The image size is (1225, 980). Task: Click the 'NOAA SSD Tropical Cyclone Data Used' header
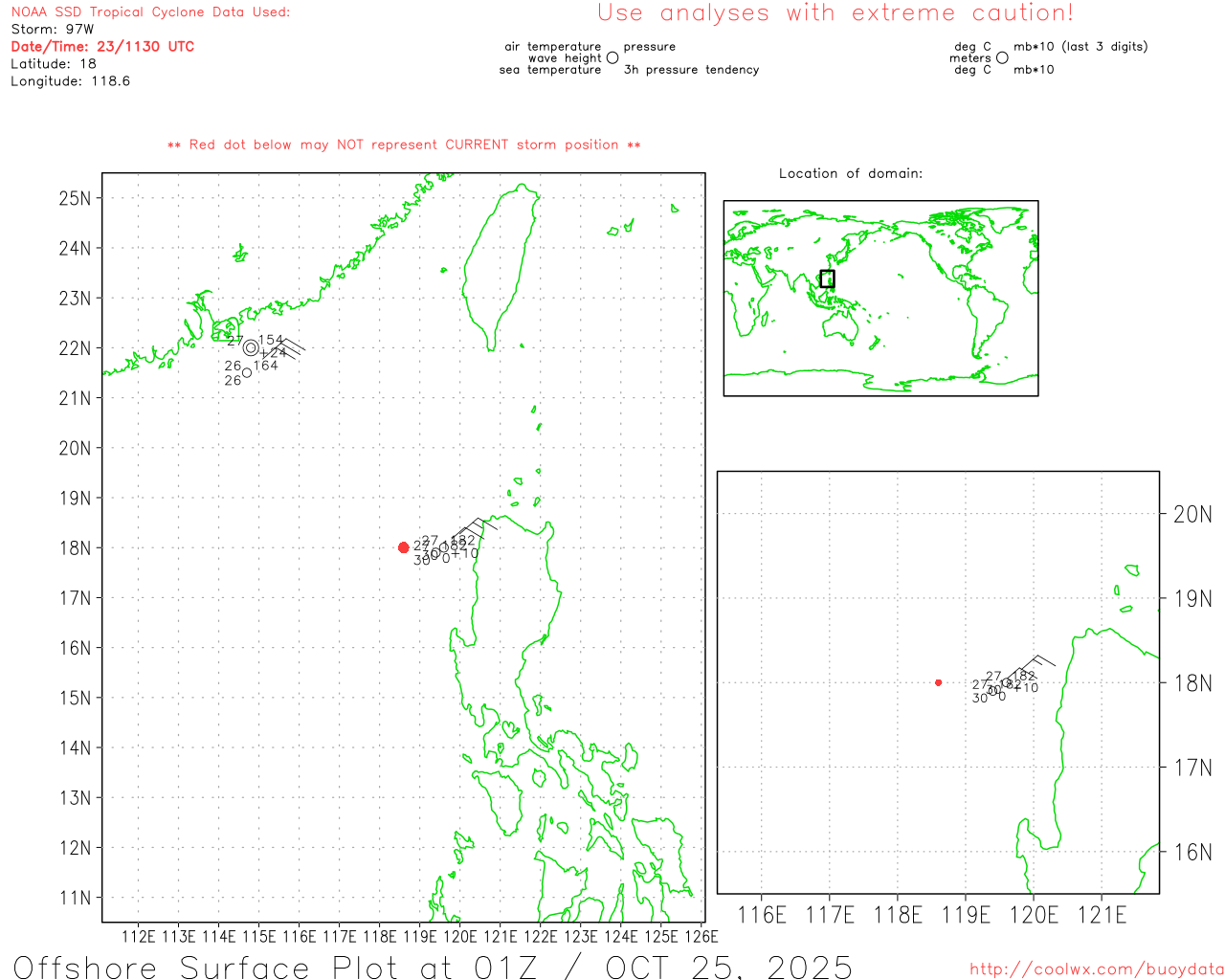[150, 12]
